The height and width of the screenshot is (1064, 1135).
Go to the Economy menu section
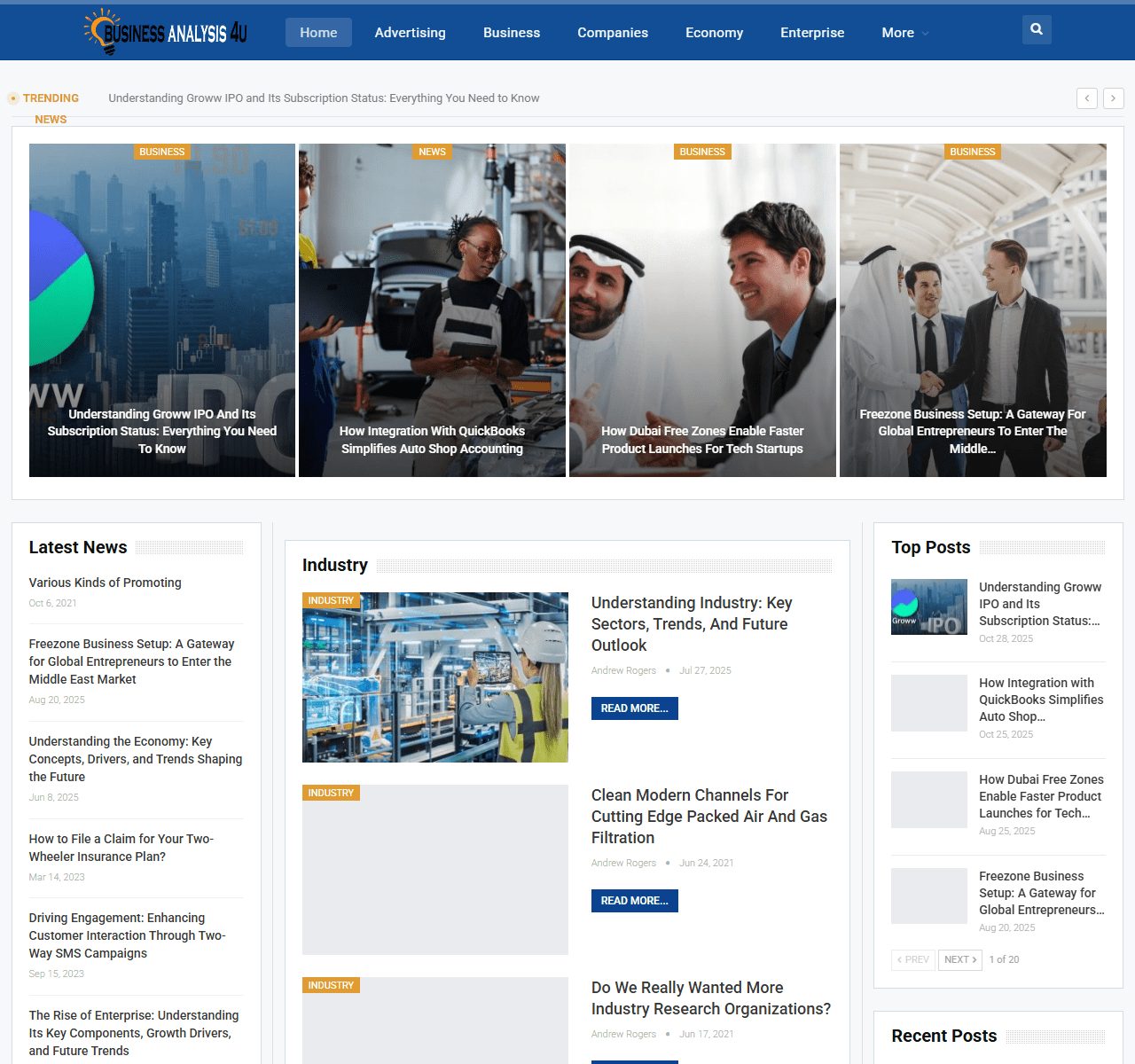tap(714, 33)
